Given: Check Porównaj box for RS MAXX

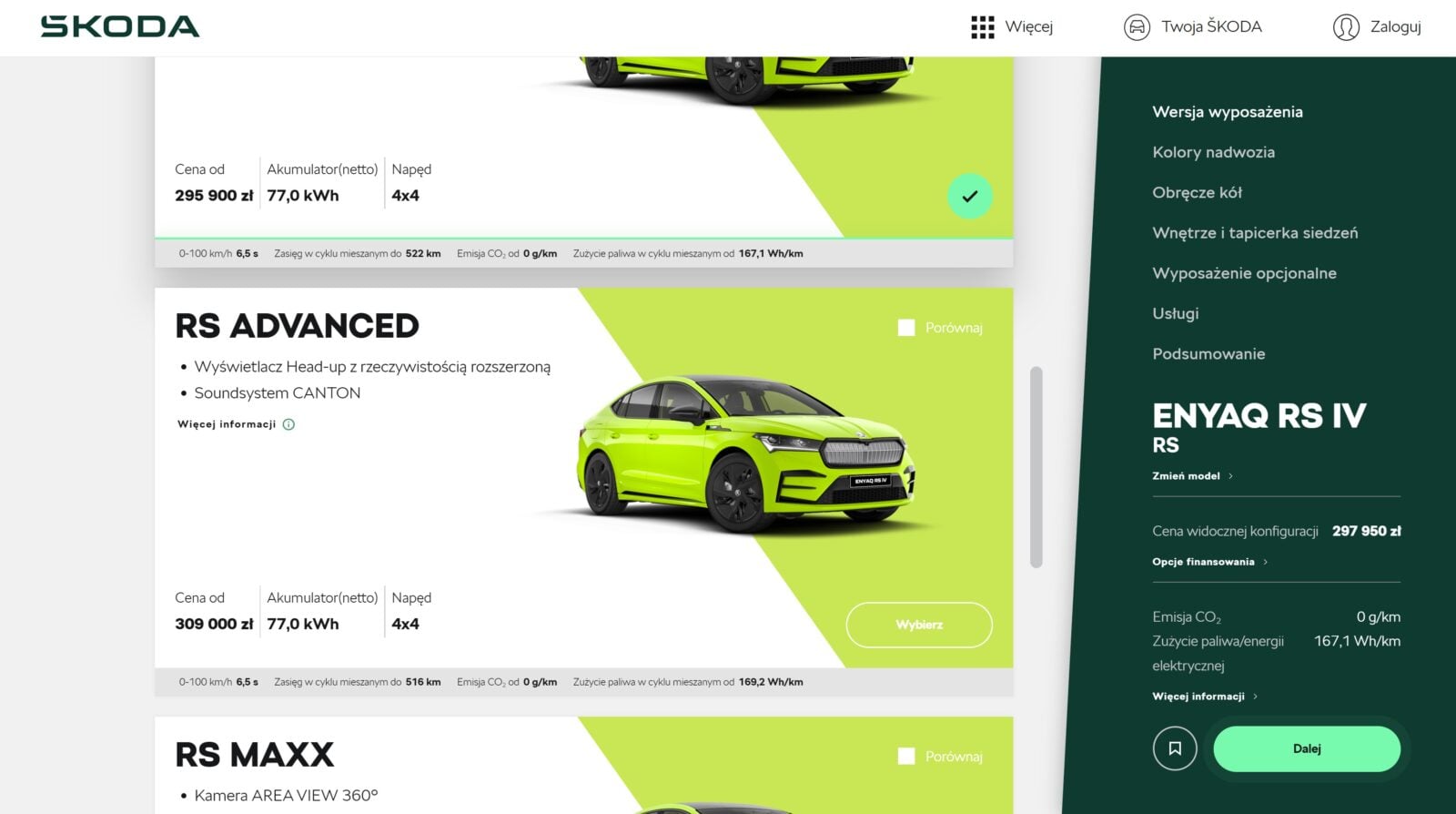Looking at the screenshot, I should point(906,756).
